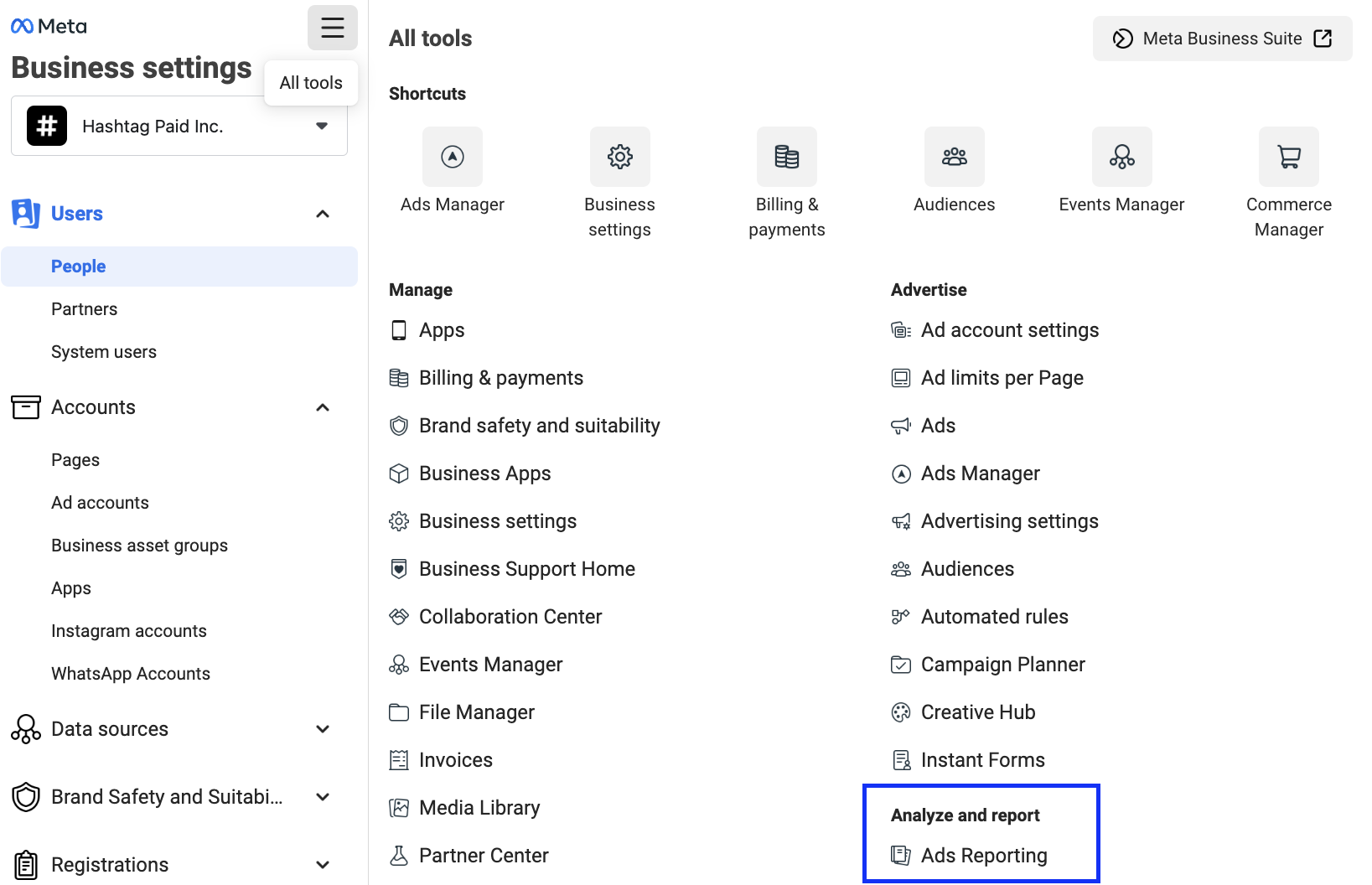Screen dimensions: 1372x885
Task: Click the Ad account settings icon
Action: (x=901, y=330)
